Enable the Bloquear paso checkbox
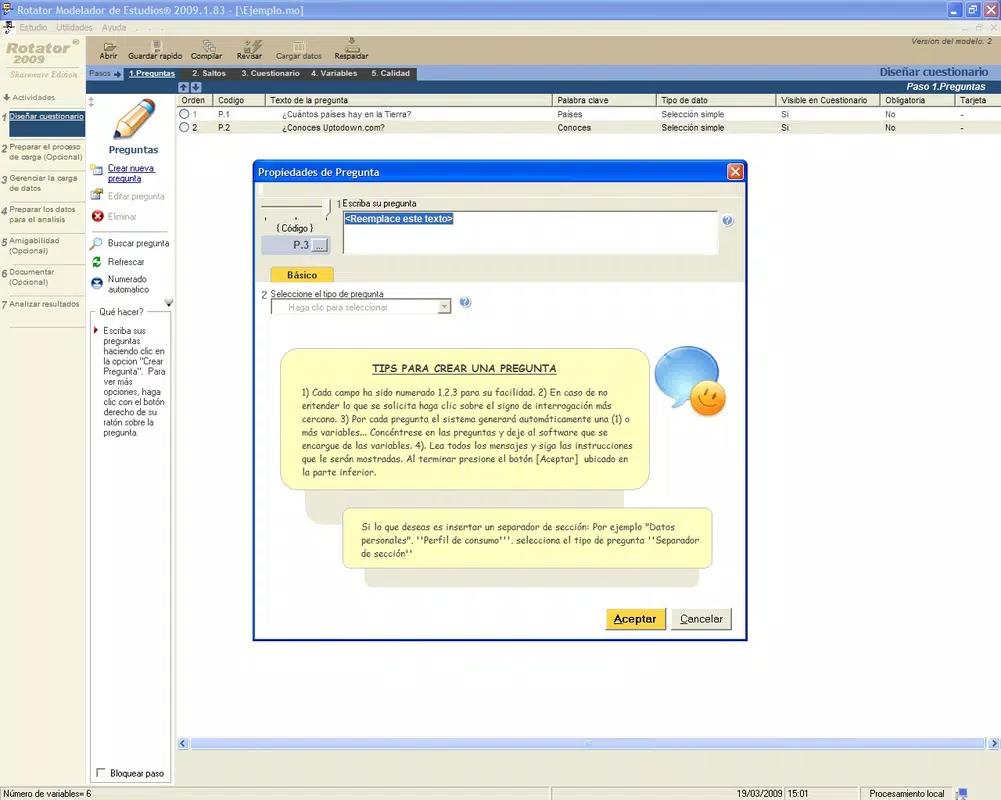Screen dimensions: 1001x800 pos(101,773)
